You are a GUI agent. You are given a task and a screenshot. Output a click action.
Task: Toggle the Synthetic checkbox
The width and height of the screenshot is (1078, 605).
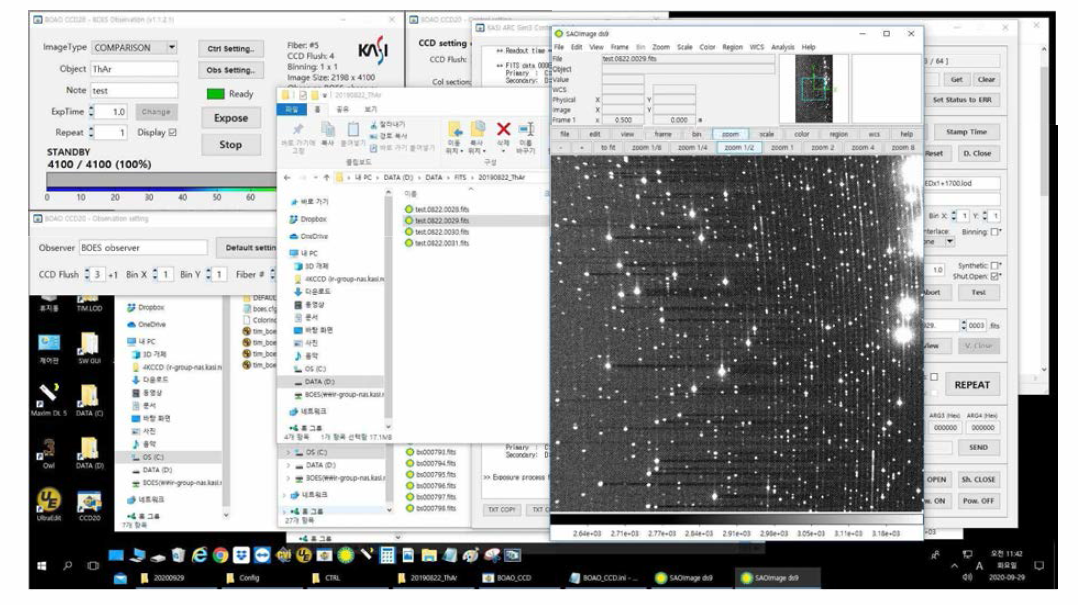(x=994, y=265)
